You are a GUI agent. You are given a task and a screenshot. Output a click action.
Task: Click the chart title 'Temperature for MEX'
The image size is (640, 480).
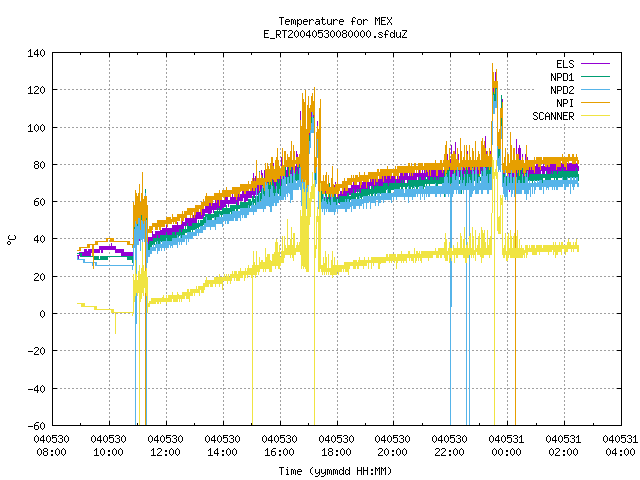[335, 21]
